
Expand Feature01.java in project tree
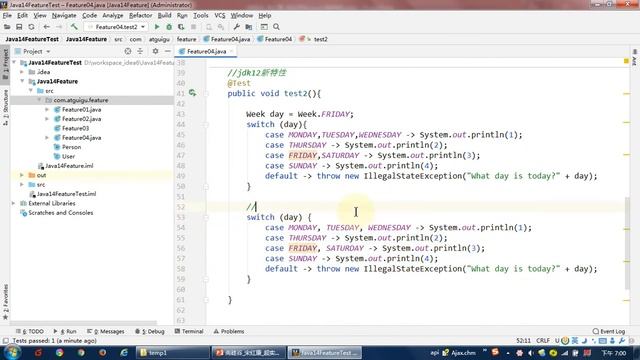click(x=47, y=110)
